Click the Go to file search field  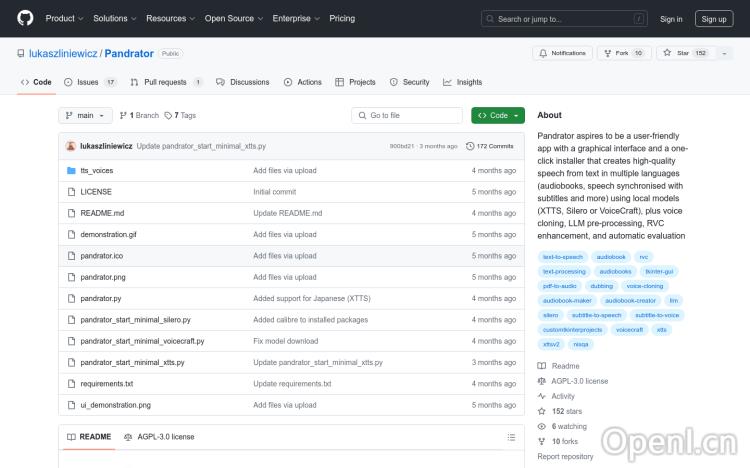pos(411,115)
